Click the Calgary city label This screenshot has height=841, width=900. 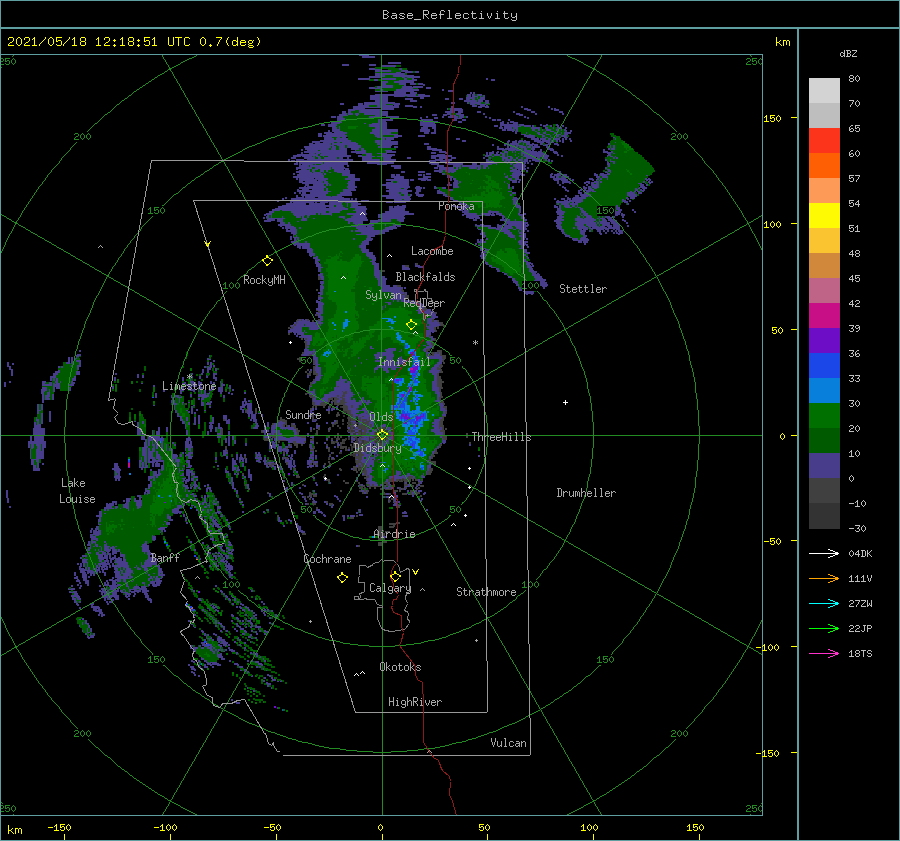(x=390, y=588)
